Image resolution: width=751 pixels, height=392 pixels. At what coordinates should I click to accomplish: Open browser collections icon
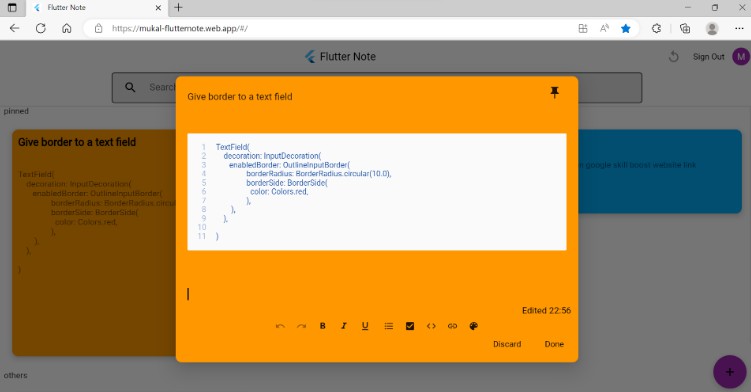[685, 28]
